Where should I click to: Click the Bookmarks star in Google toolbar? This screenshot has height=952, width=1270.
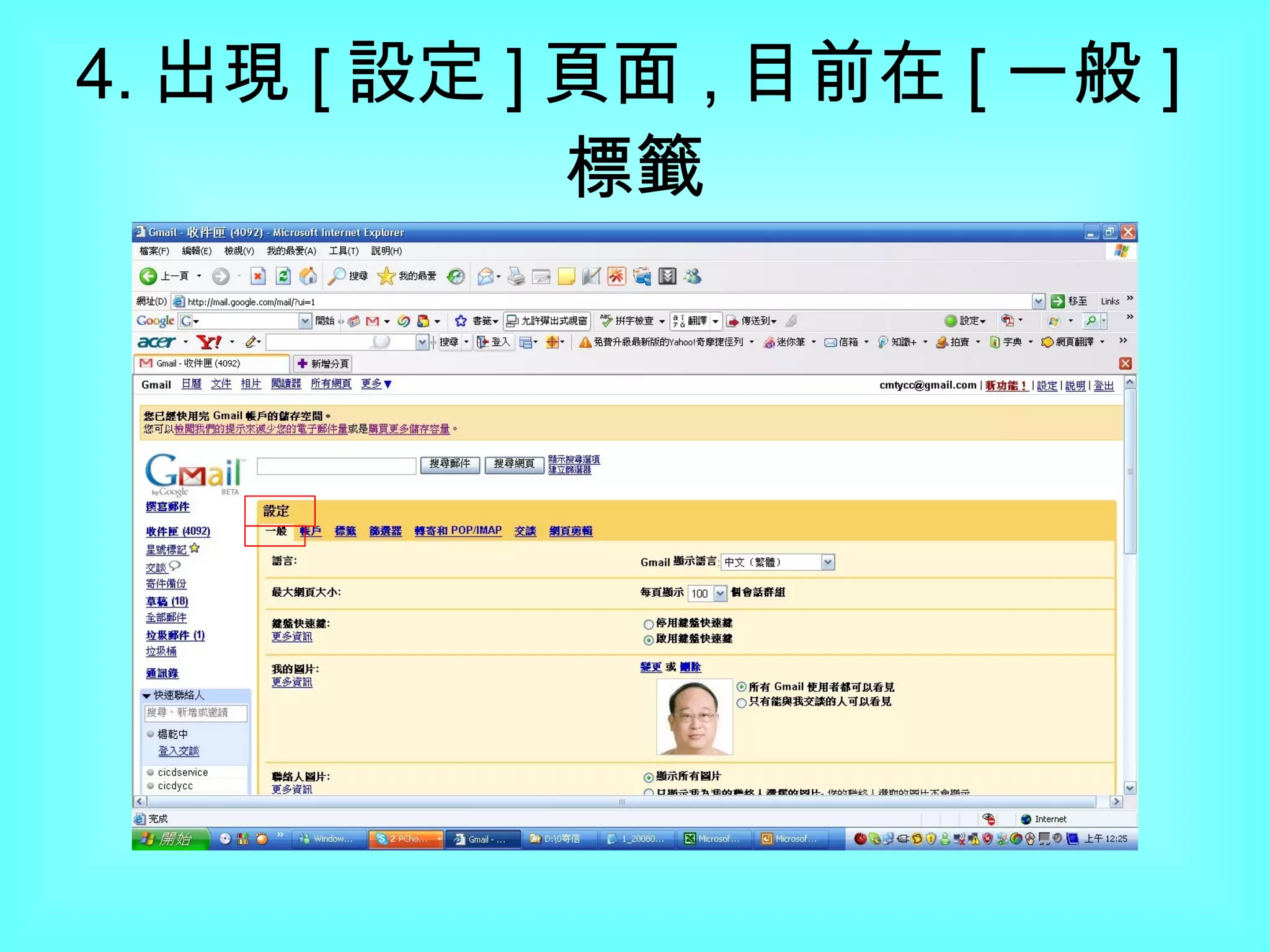coord(461,321)
